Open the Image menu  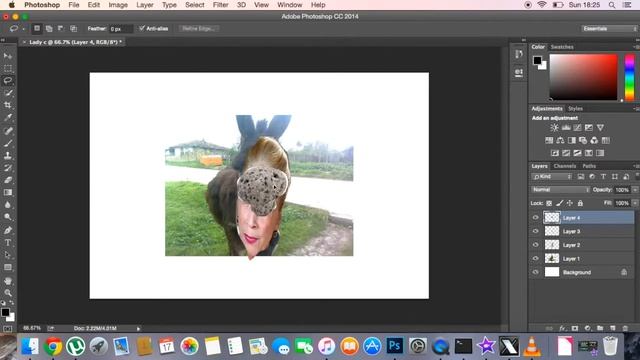pos(118,5)
